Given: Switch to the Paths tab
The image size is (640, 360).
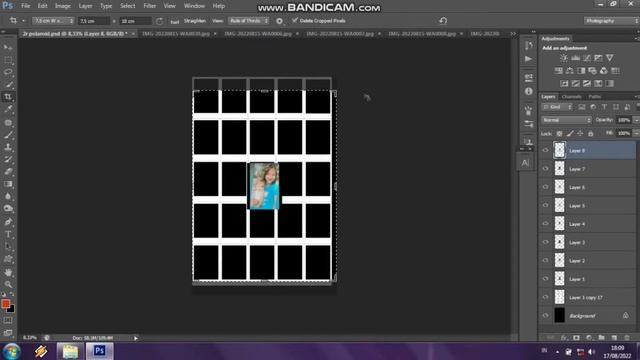Looking at the screenshot, I should pyautogui.click(x=594, y=97).
